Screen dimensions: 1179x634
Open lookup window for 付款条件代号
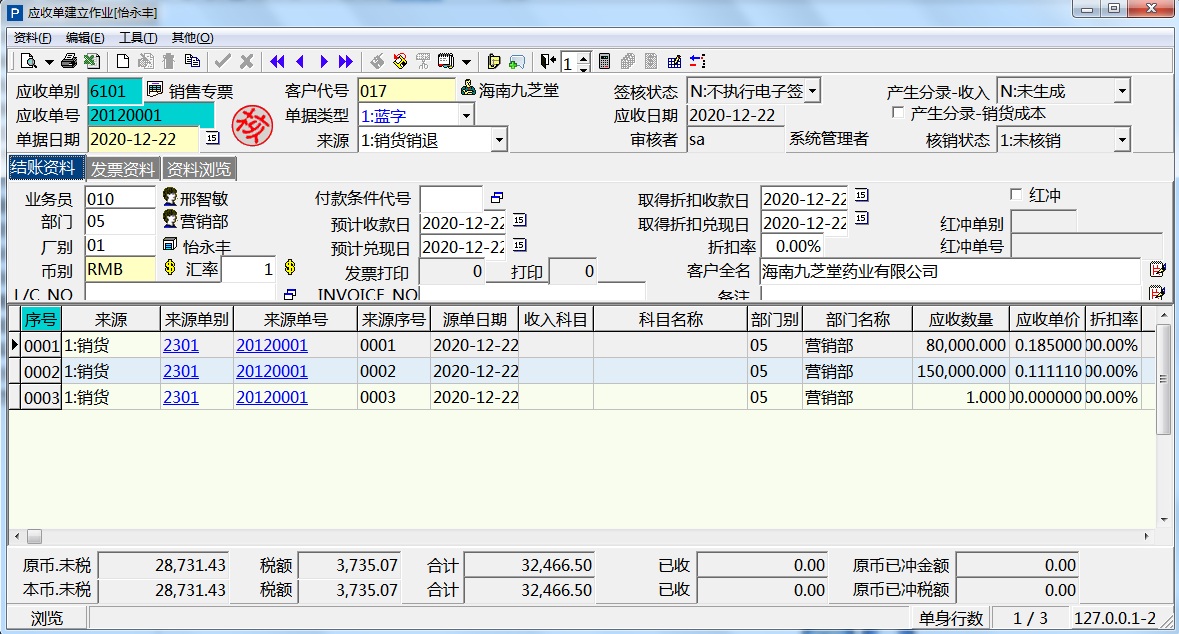point(497,198)
